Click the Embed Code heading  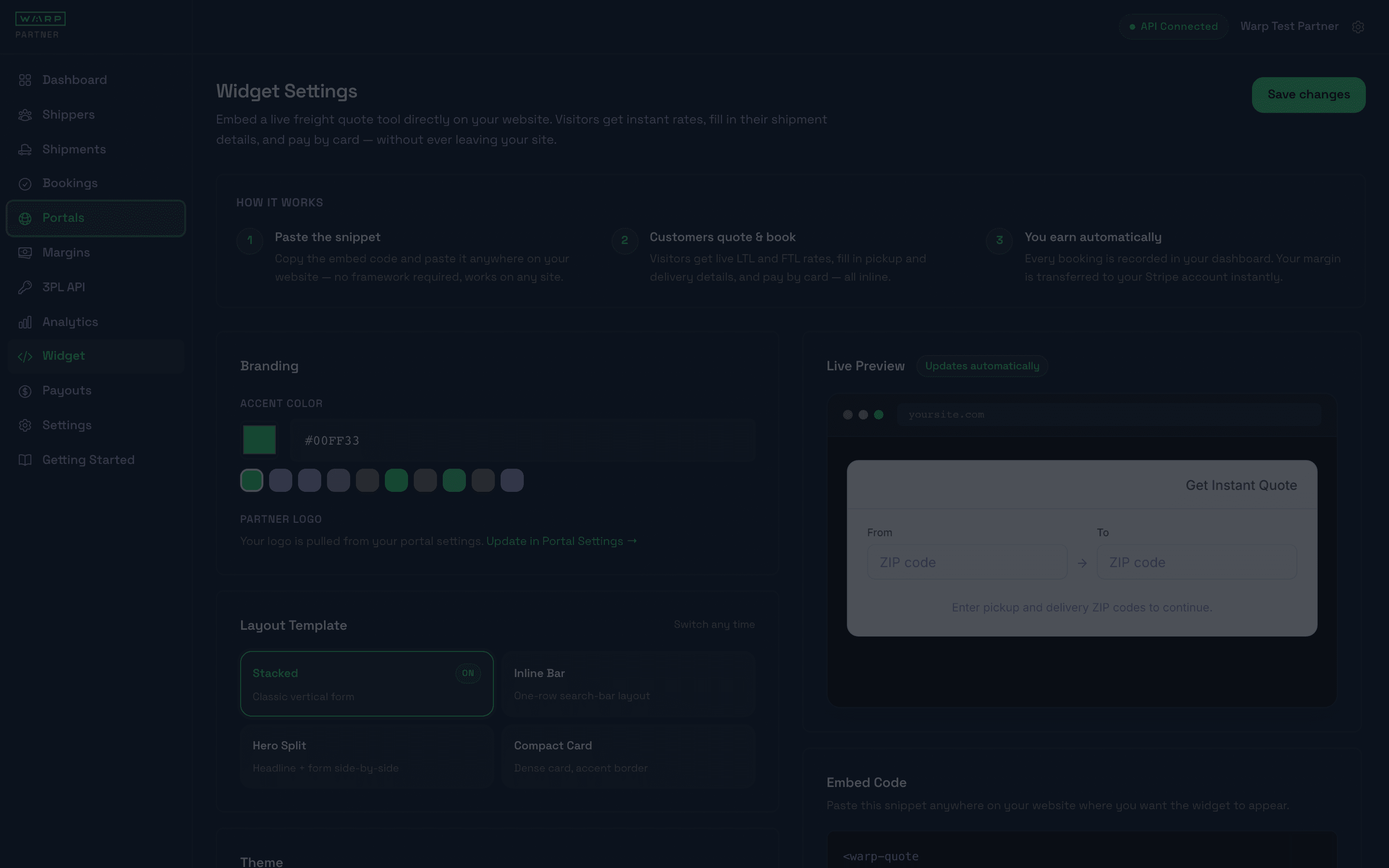(x=866, y=783)
